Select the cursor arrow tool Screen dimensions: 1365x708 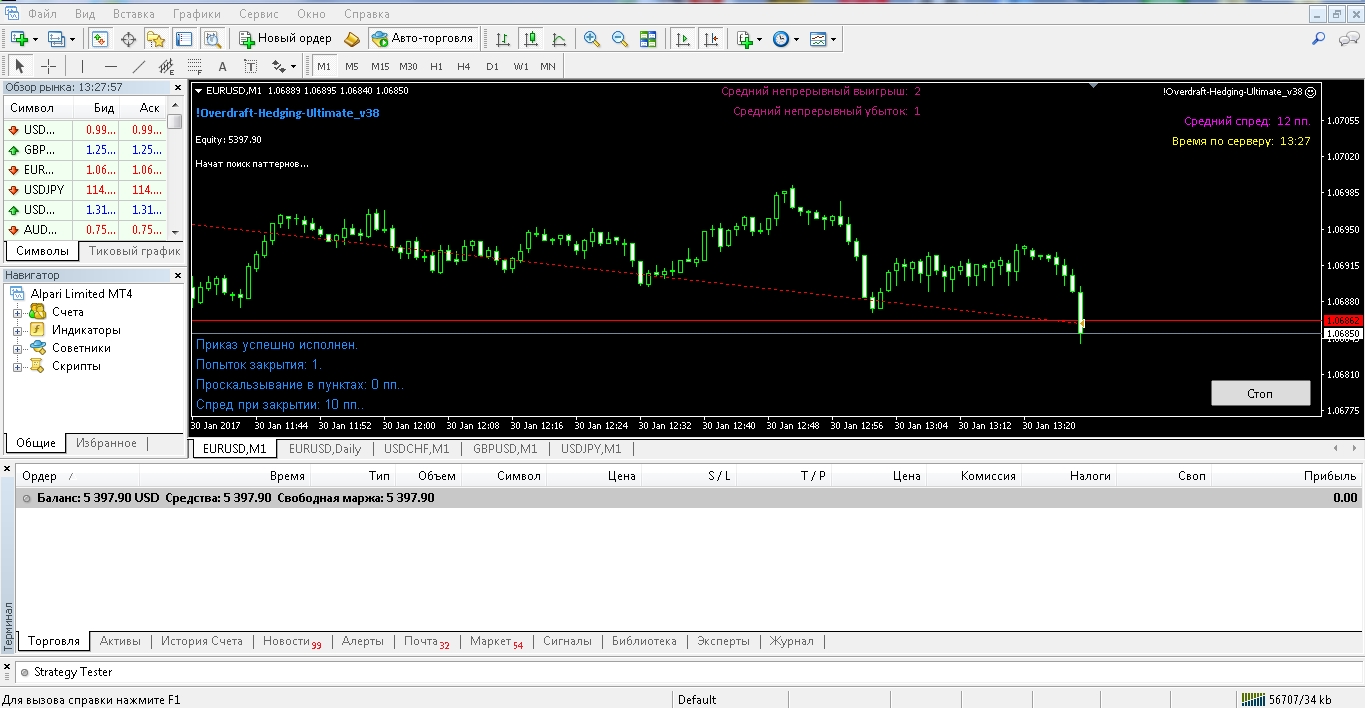(20, 66)
